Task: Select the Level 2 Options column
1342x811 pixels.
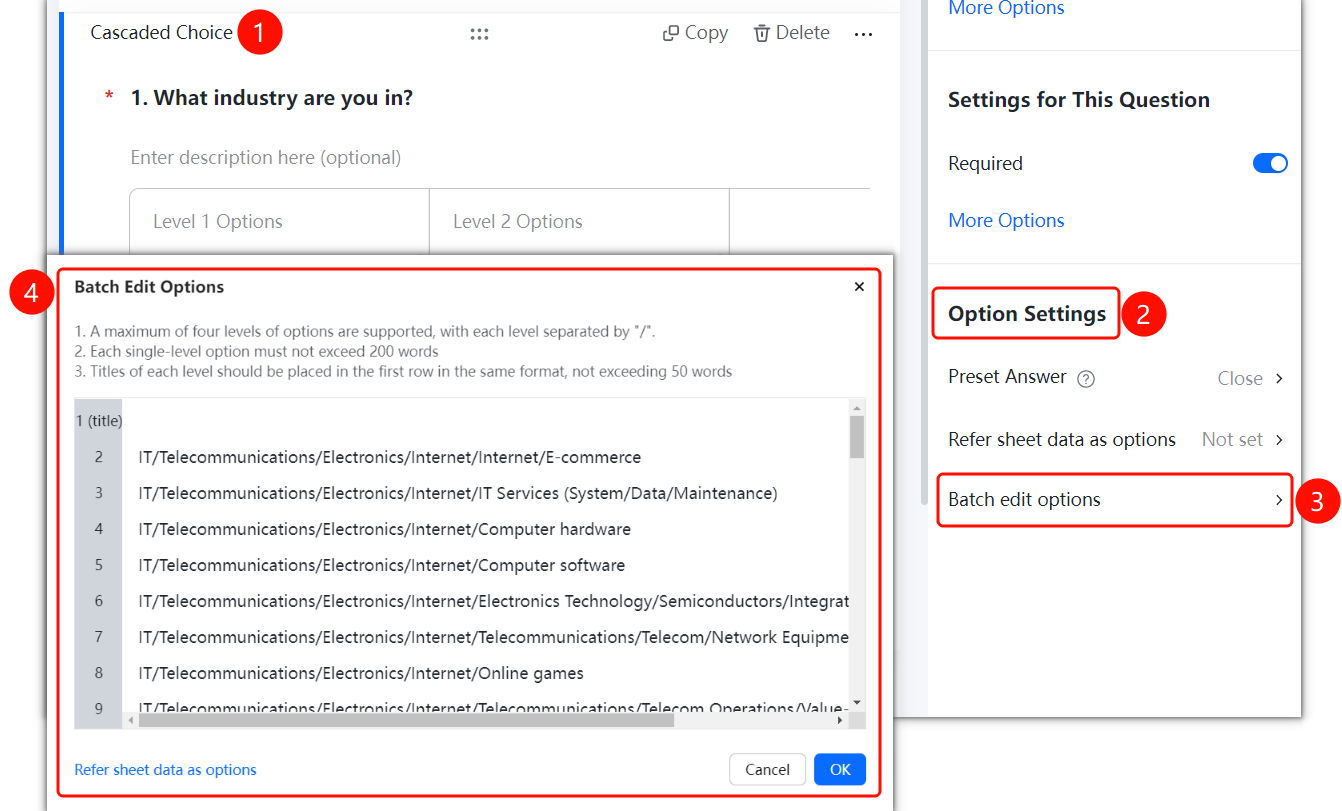Action: tap(579, 221)
